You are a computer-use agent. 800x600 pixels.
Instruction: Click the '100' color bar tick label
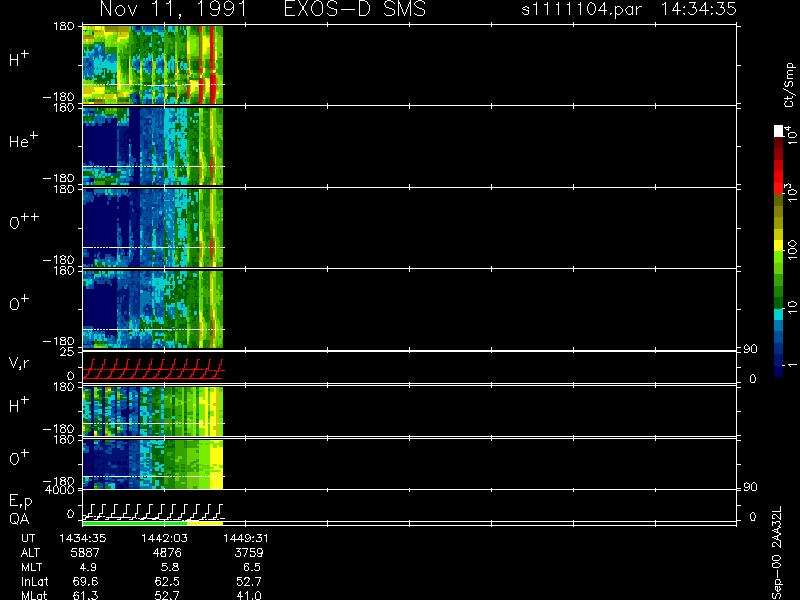791,251
